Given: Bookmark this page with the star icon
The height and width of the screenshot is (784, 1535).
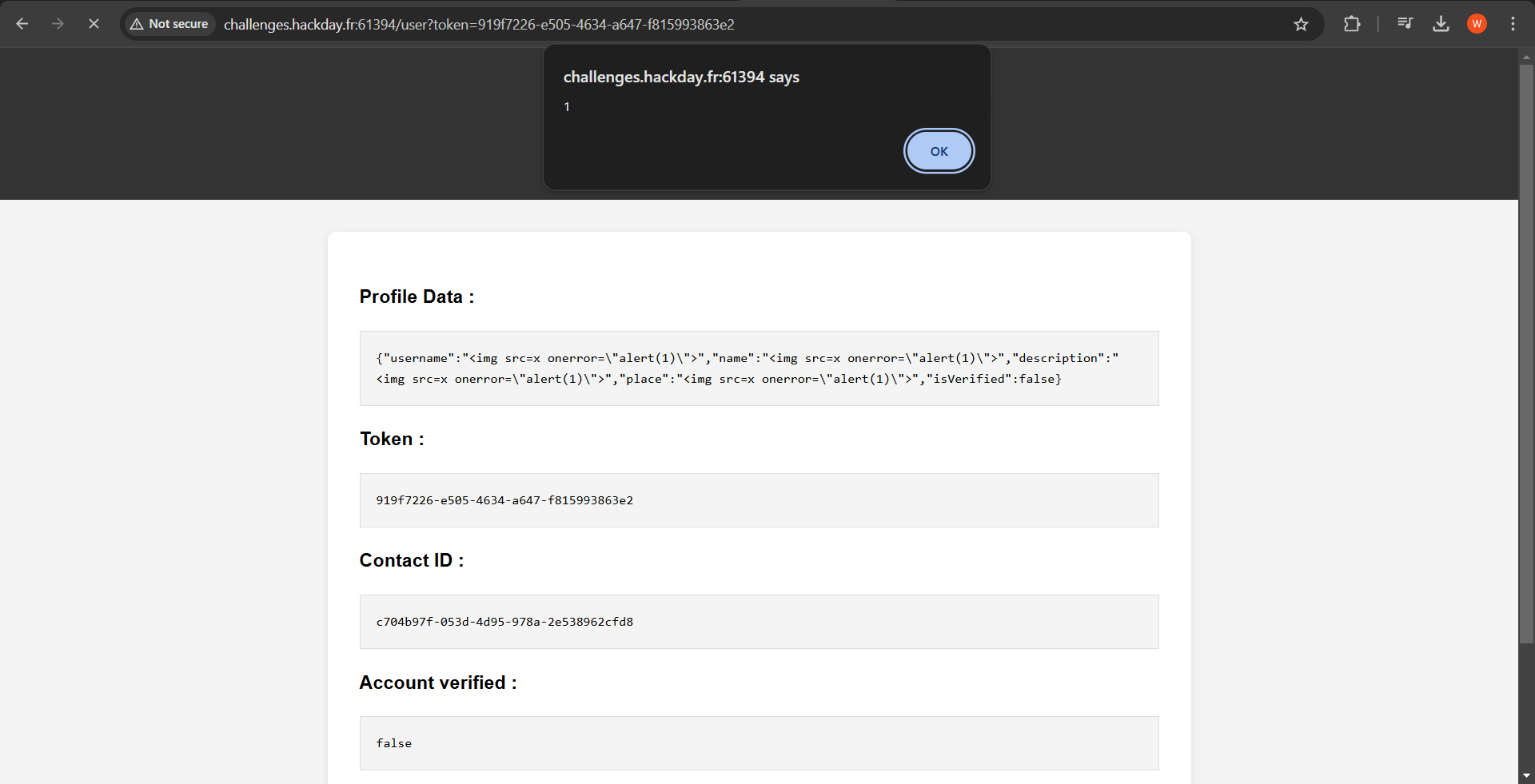Looking at the screenshot, I should (1301, 24).
